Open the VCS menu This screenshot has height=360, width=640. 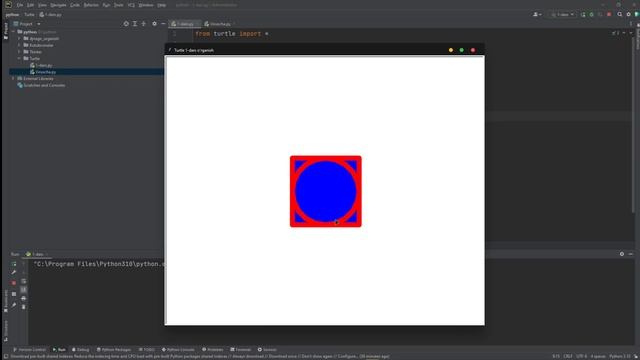tap(131, 5)
